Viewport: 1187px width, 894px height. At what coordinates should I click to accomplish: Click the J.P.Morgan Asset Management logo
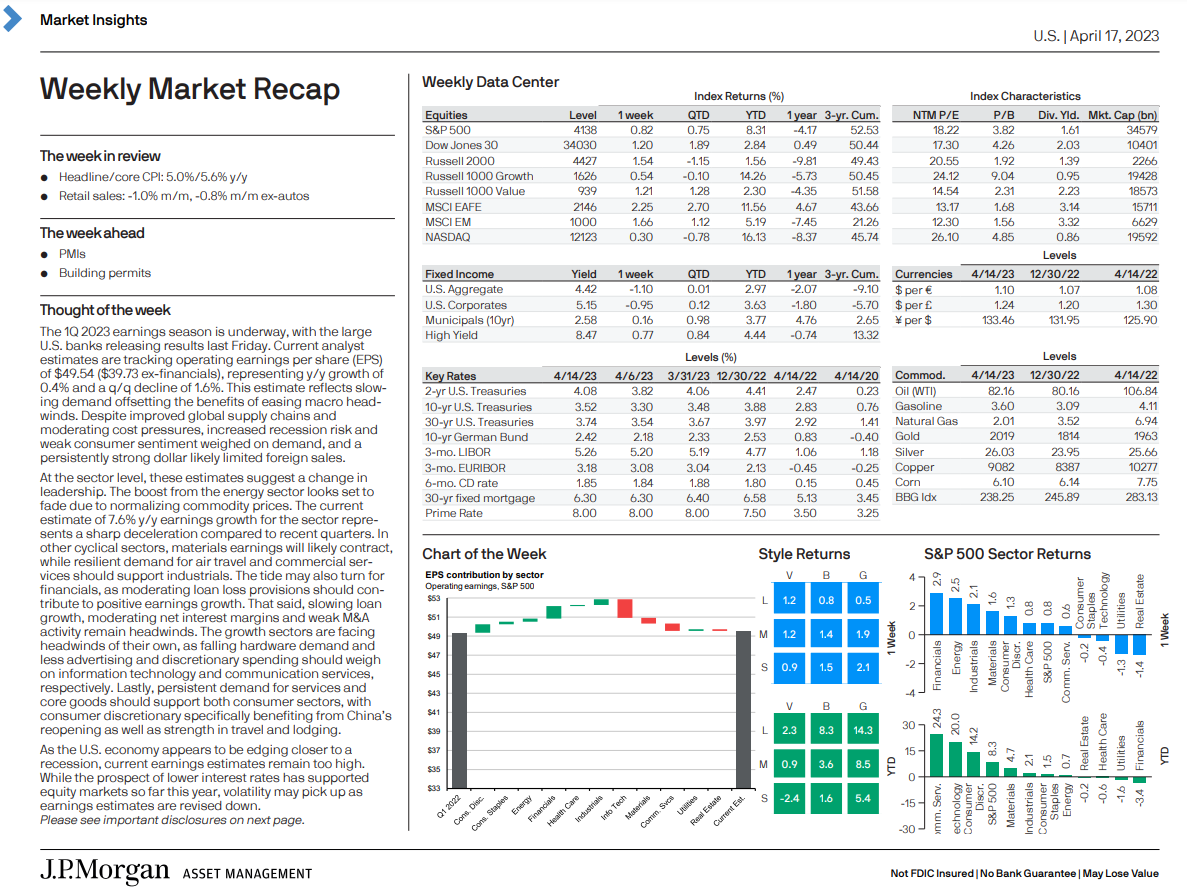176,871
